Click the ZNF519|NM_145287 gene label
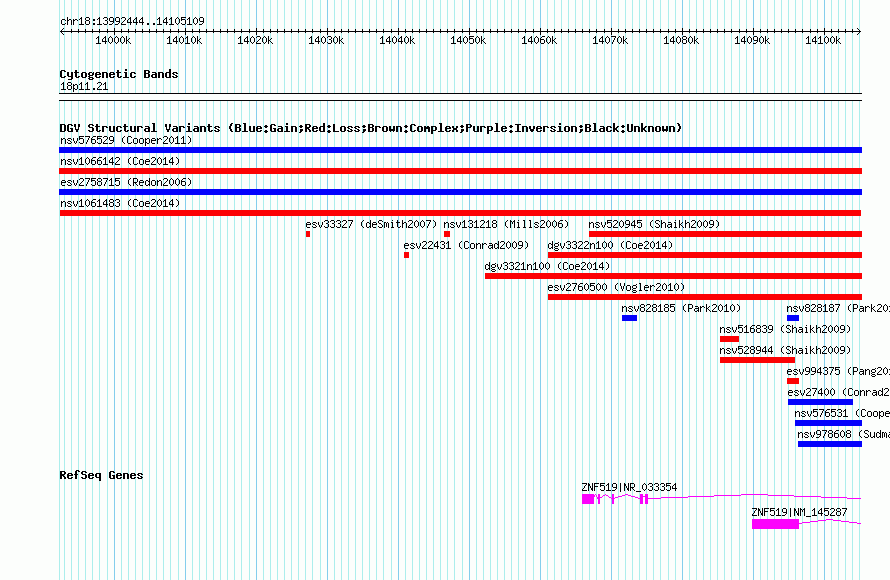The image size is (890, 580). tap(799, 512)
